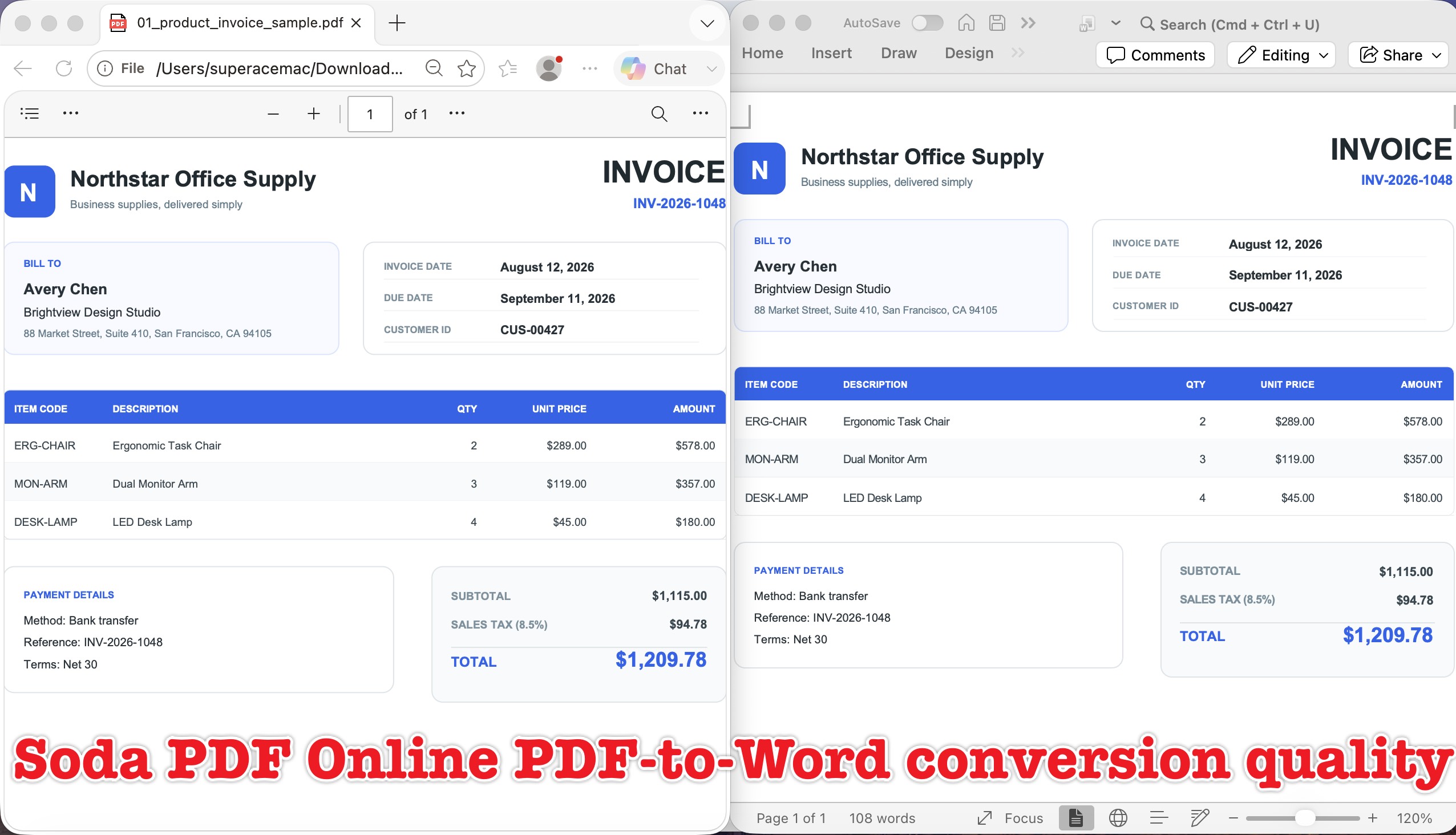Click Page 1 of 1 in status bar
The width and height of the screenshot is (1456, 835).
coord(791,818)
